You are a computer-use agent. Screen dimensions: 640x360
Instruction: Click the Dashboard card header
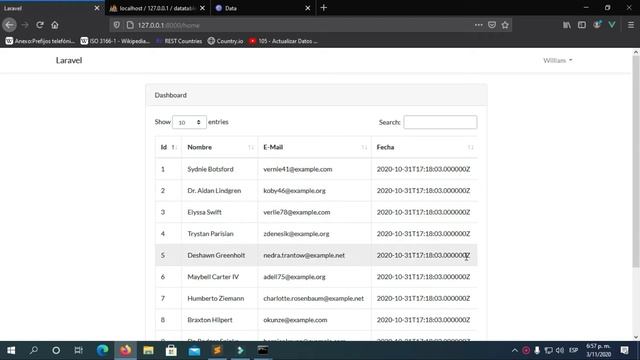click(316, 95)
